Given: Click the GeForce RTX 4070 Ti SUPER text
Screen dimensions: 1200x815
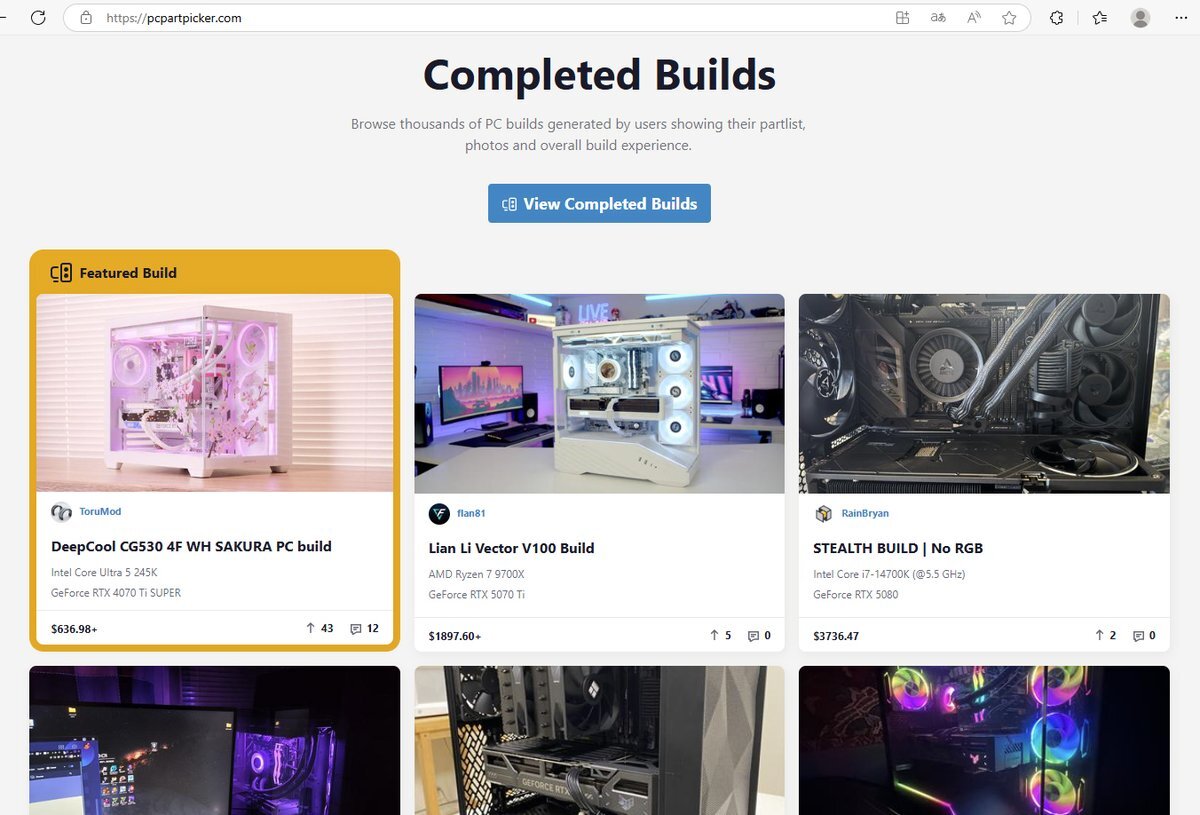Looking at the screenshot, I should [x=116, y=593].
